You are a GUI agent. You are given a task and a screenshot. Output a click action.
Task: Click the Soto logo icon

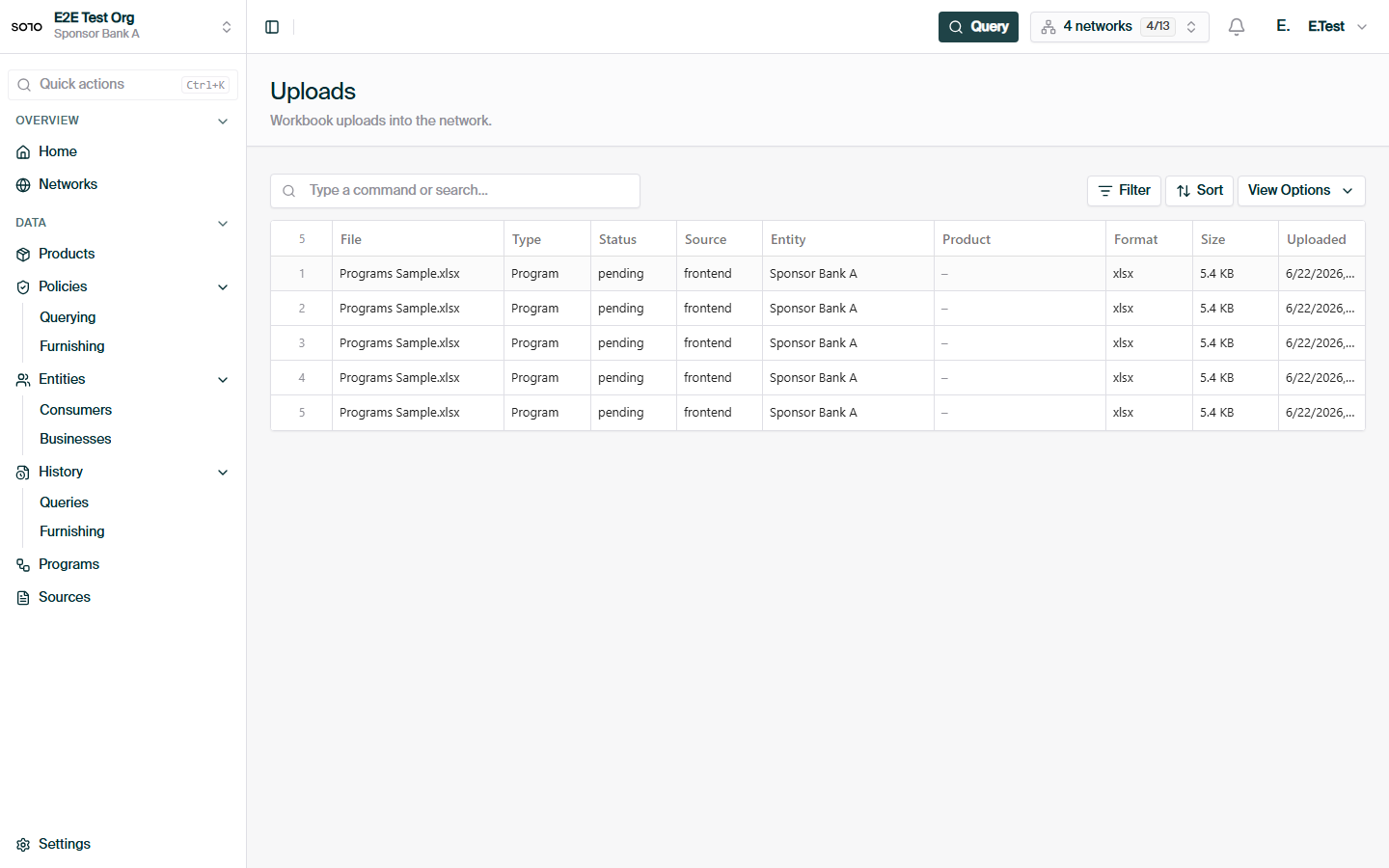tap(26, 27)
